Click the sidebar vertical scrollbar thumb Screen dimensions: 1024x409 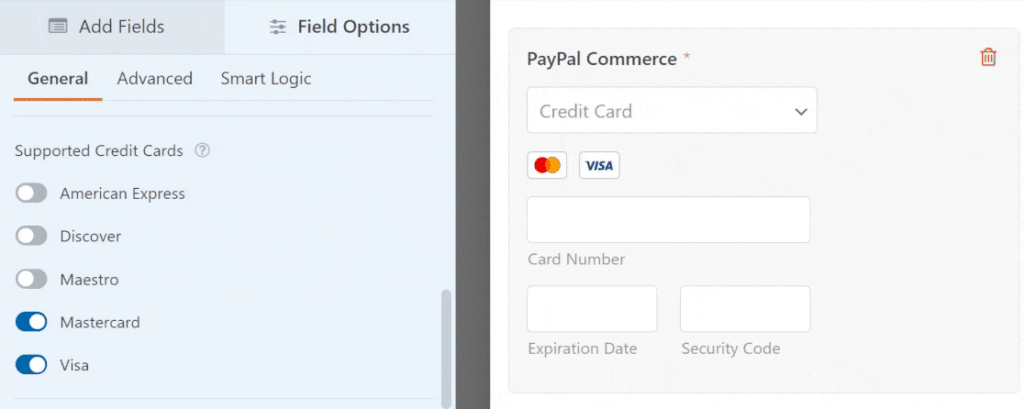coord(446,348)
